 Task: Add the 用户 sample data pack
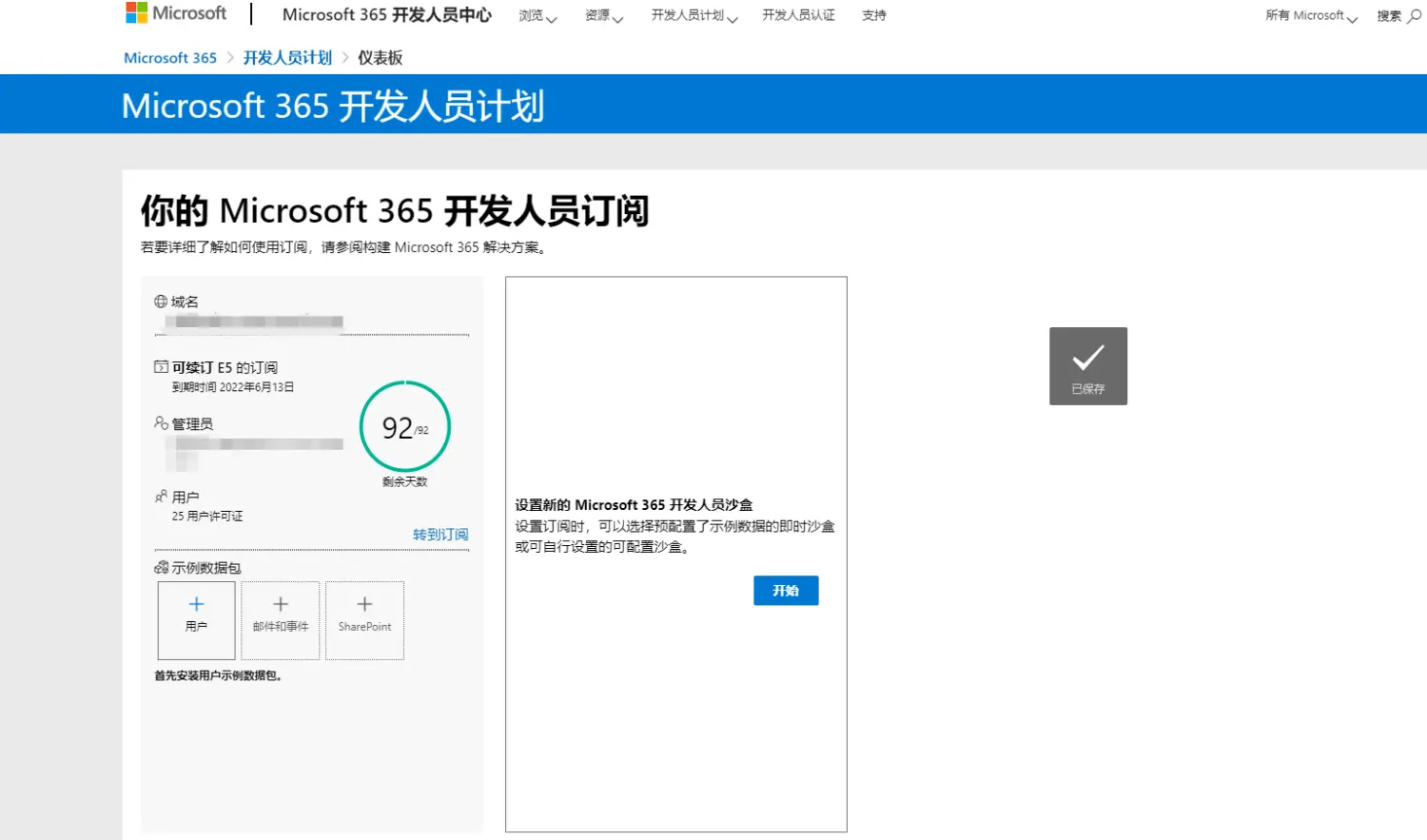(196, 620)
